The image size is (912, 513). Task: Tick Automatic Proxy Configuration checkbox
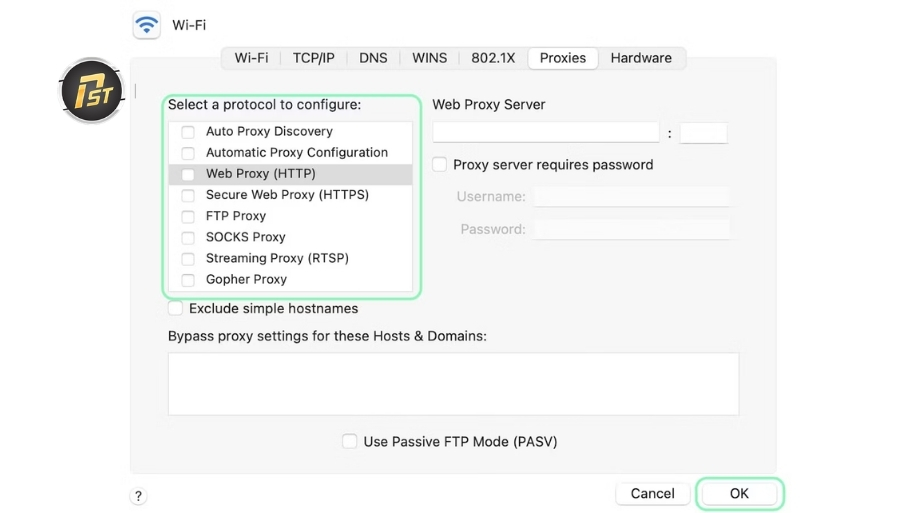pyautogui.click(x=188, y=153)
